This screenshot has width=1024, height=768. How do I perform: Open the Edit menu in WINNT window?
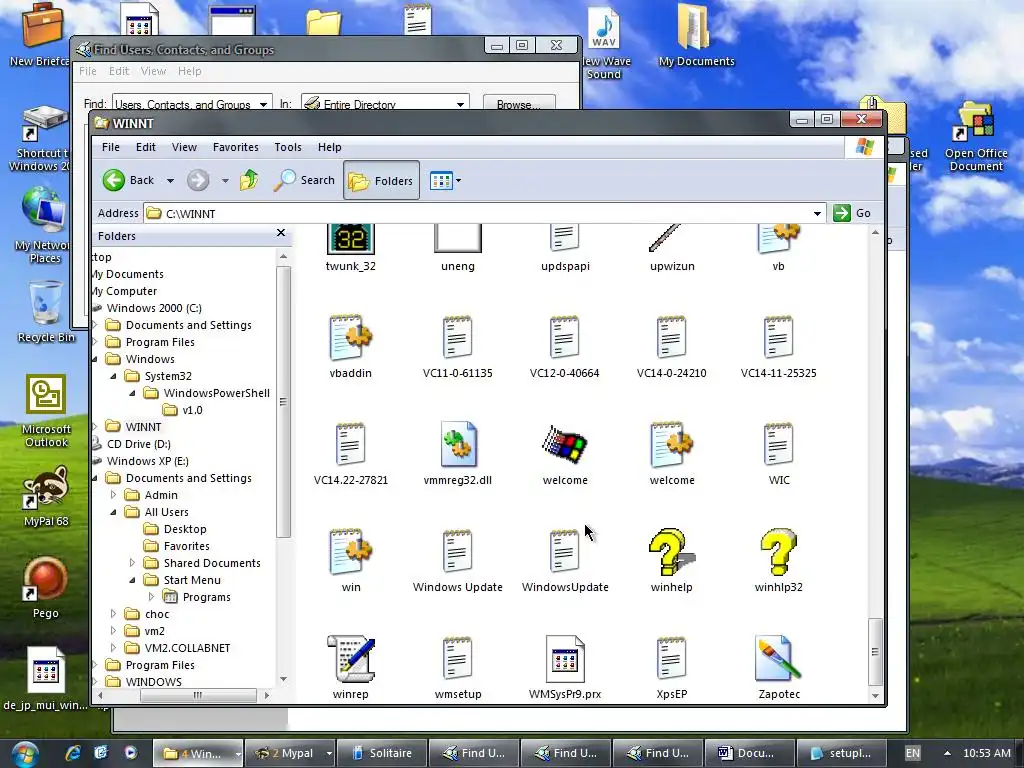(146, 147)
